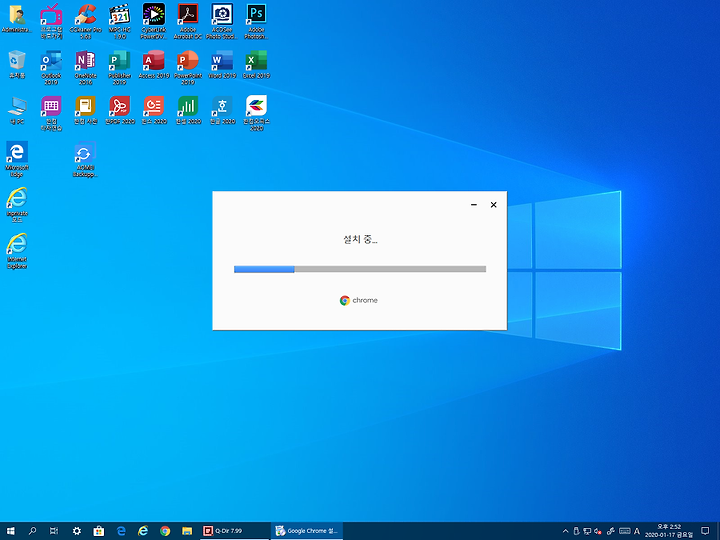The width and height of the screenshot is (720, 540).
Task: Open the purple keyboard typing practice icon
Action: click(x=51, y=113)
